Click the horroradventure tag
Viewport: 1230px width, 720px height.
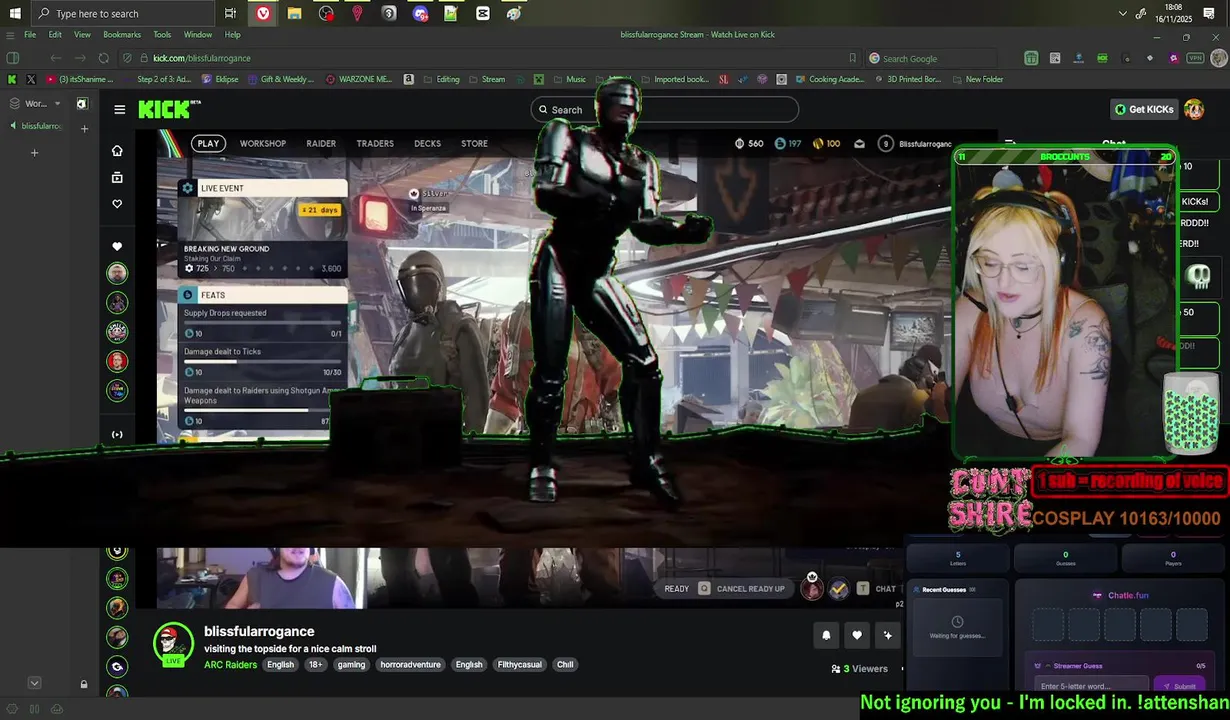(x=410, y=664)
